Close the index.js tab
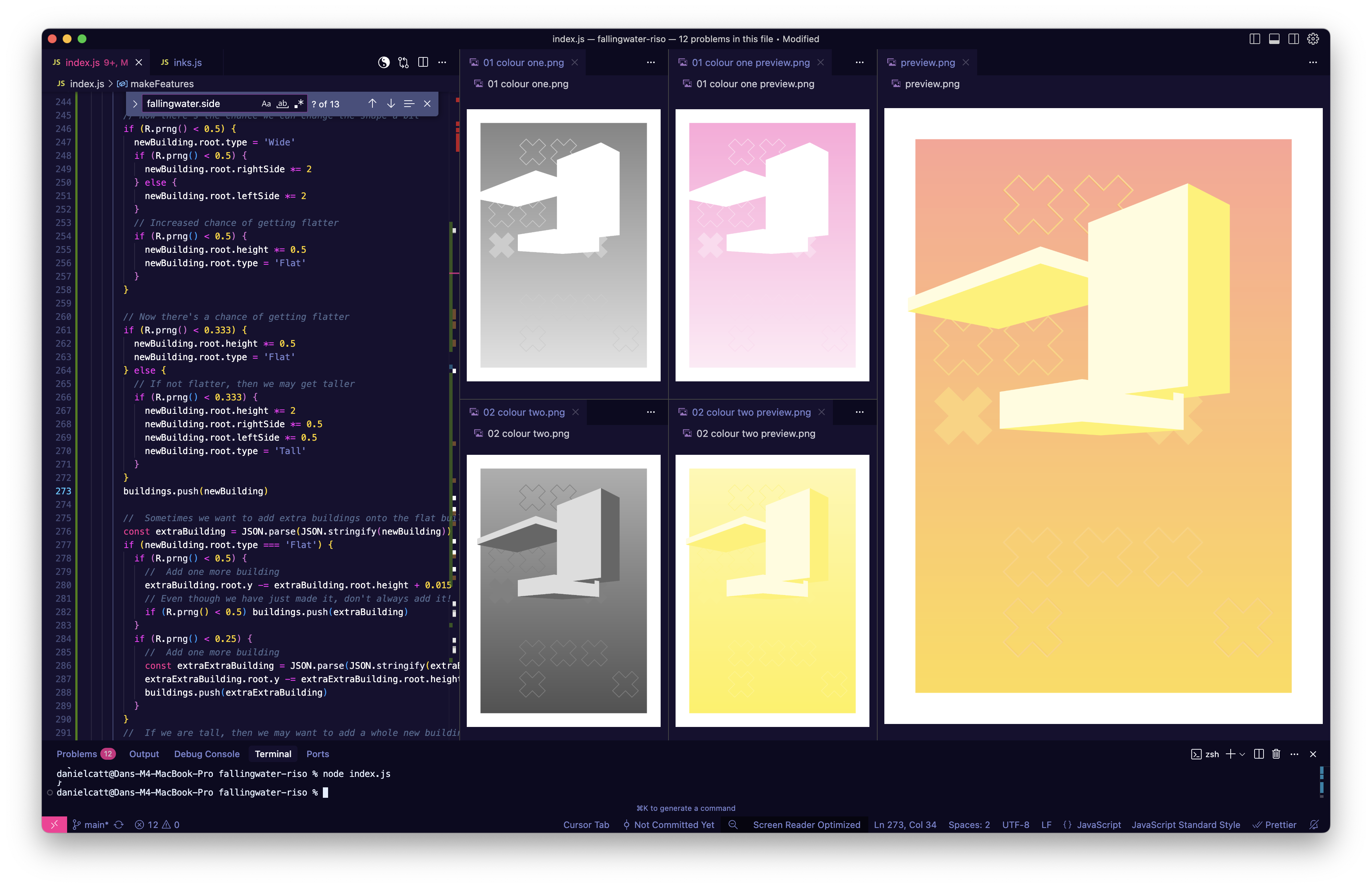The height and width of the screenshot is (888, 1372). (139, 62)
